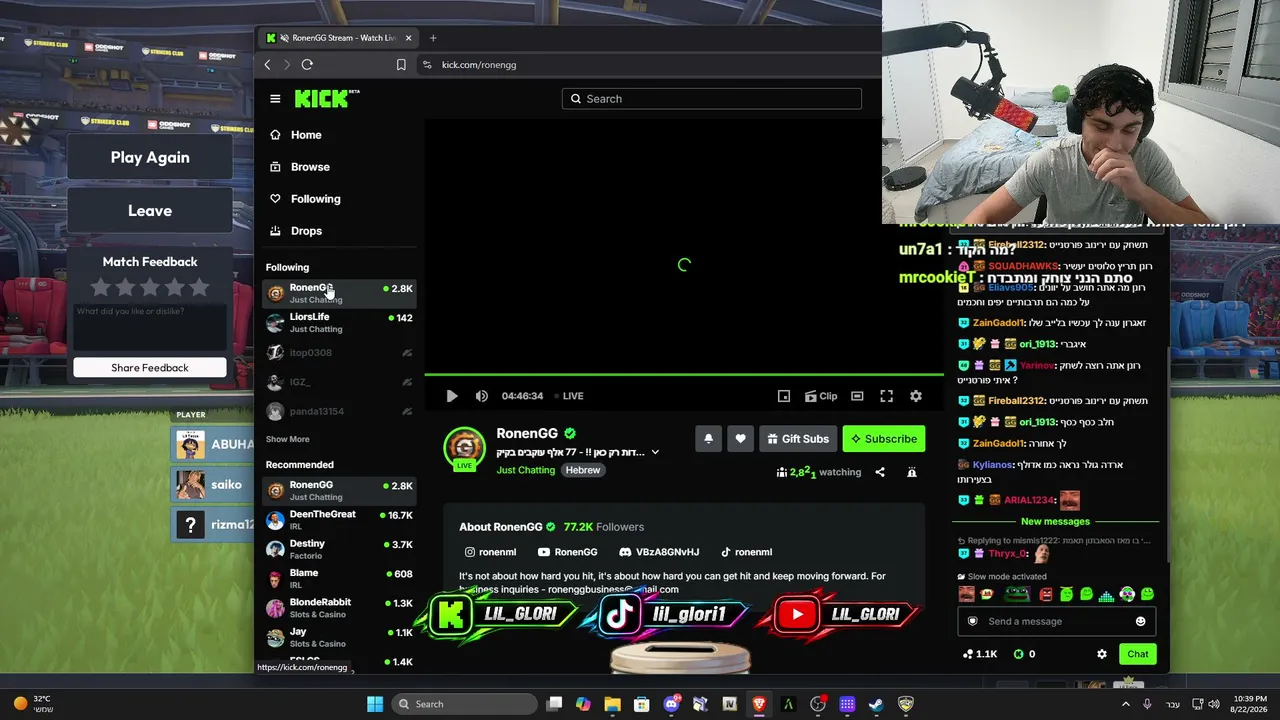Jump to LIVE in the player
Image resolution: width=1280 pixels, height=720 pixels.
click(569, 396)
